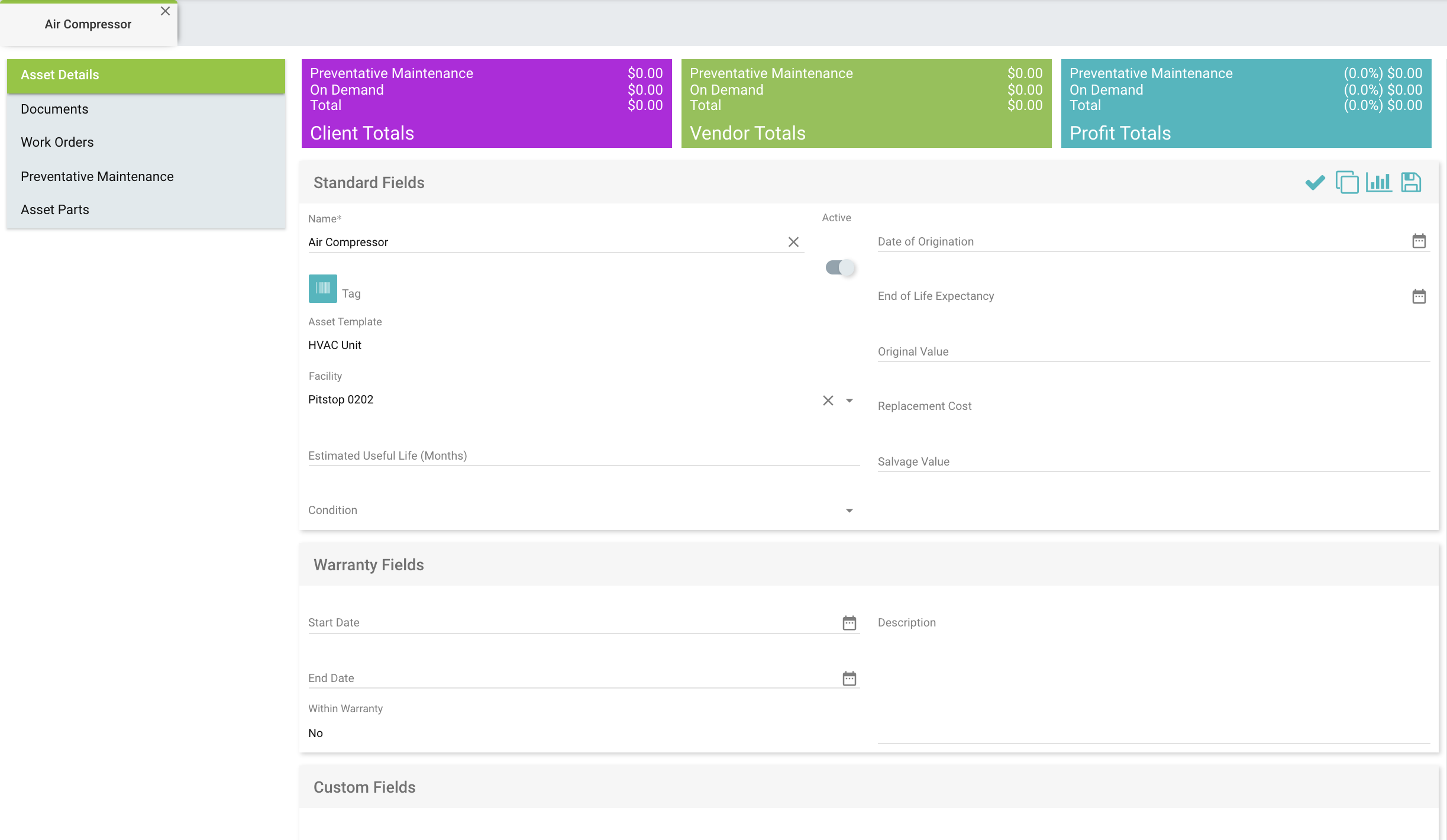Go to Asset Parts section
This screenshot has height=840, width=1447.
click(x=55, y=210)
